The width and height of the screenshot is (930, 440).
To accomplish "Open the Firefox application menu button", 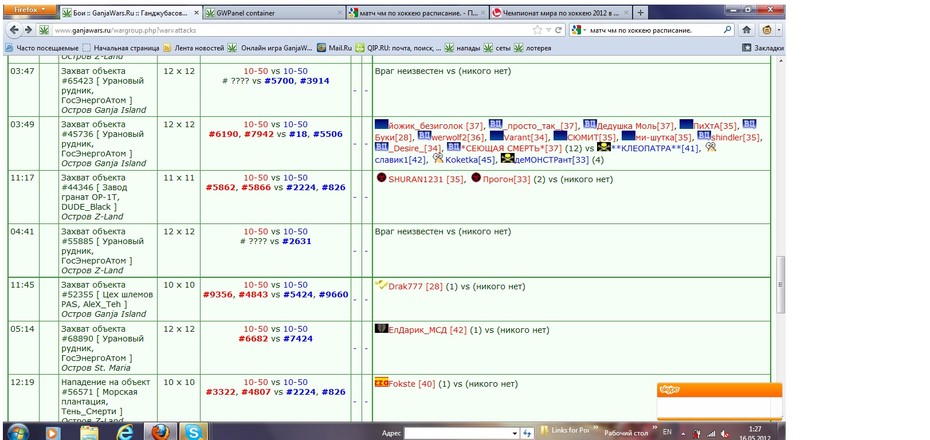I will [x=30, y=10].
